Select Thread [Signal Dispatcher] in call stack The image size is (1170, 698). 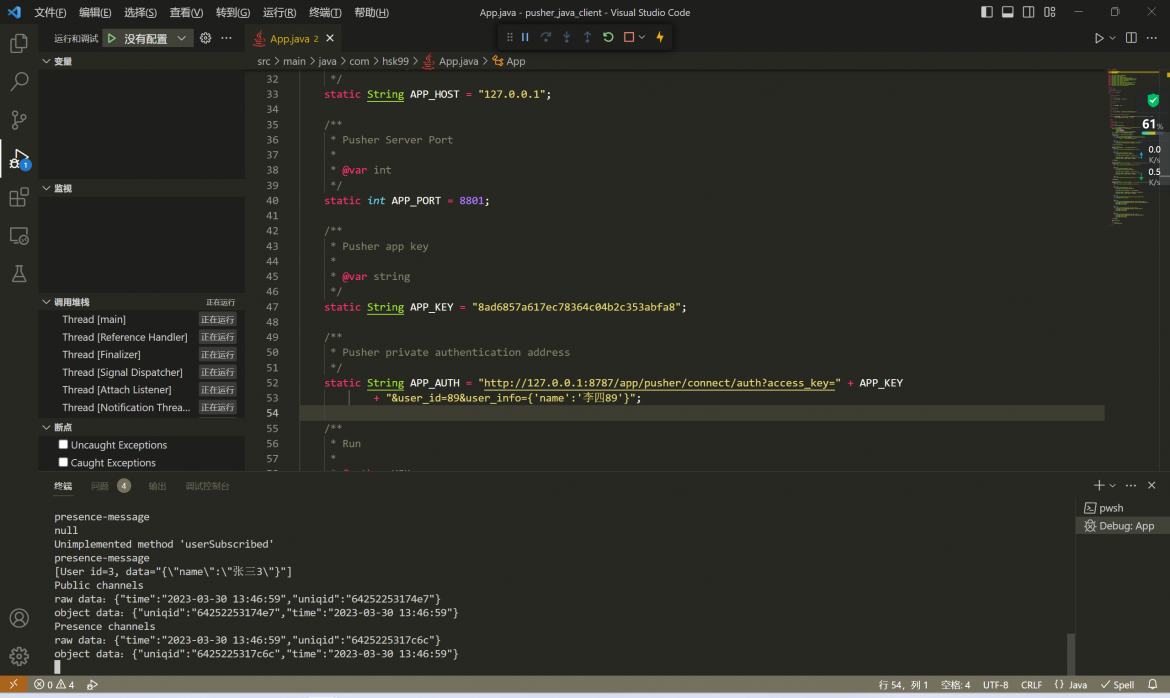(x=142, y=372)
